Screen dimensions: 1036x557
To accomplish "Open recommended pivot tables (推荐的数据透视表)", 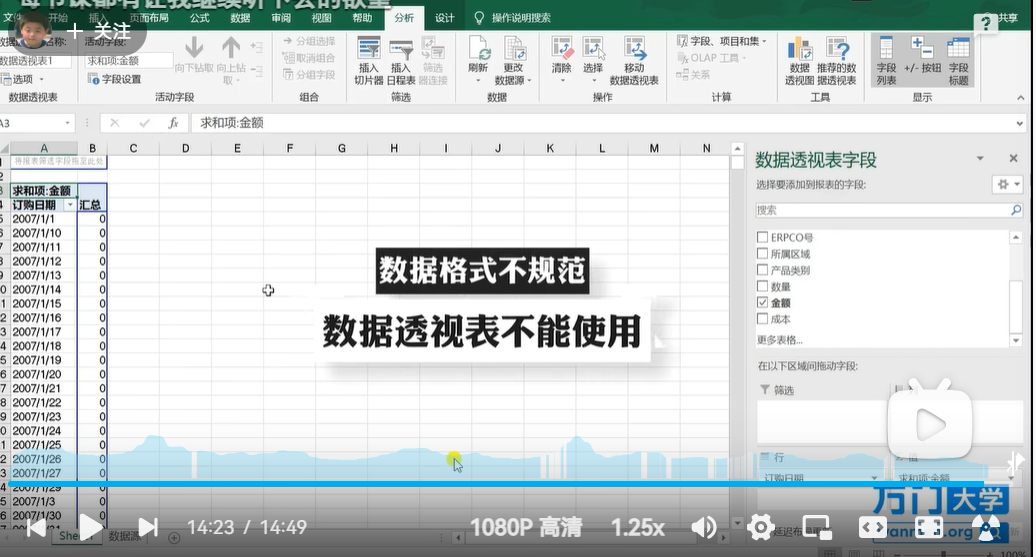I will click(836, 61).
